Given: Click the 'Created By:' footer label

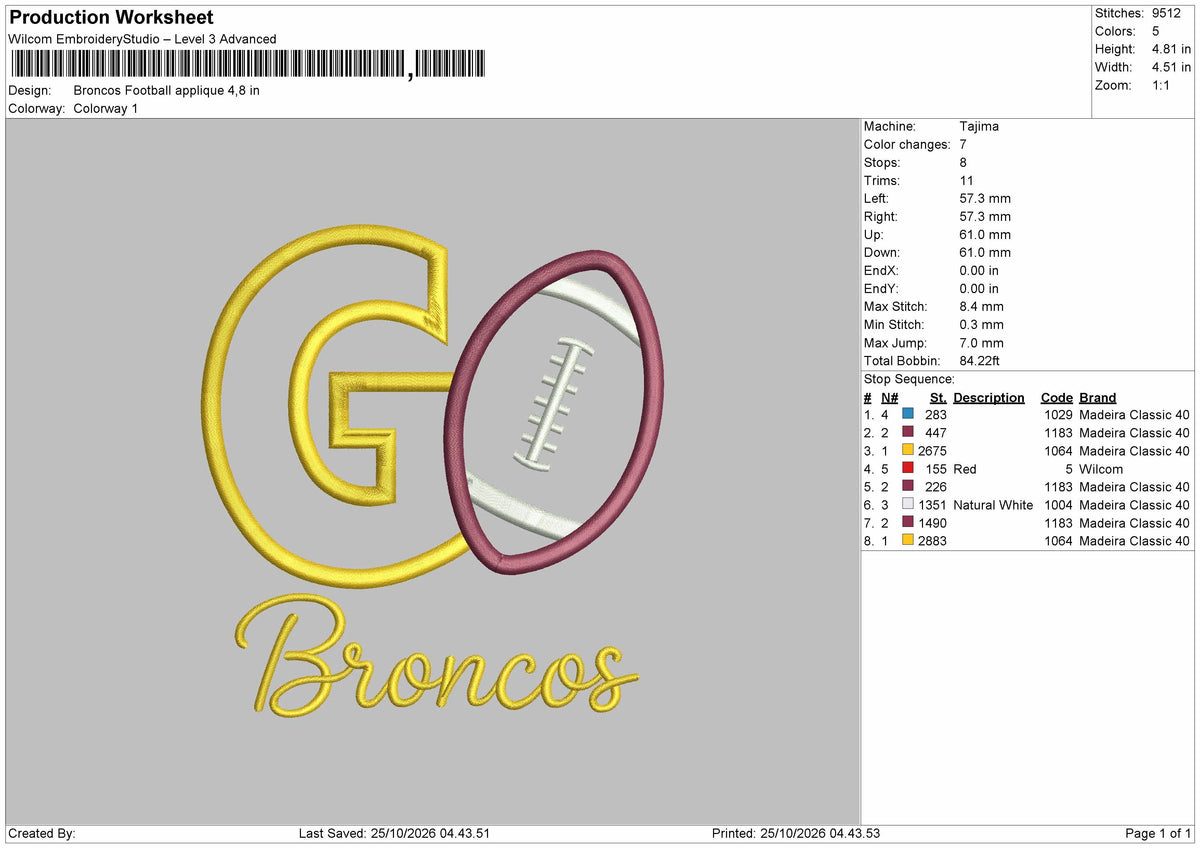Looking at the screenshot, I should (x=42, y=834).
